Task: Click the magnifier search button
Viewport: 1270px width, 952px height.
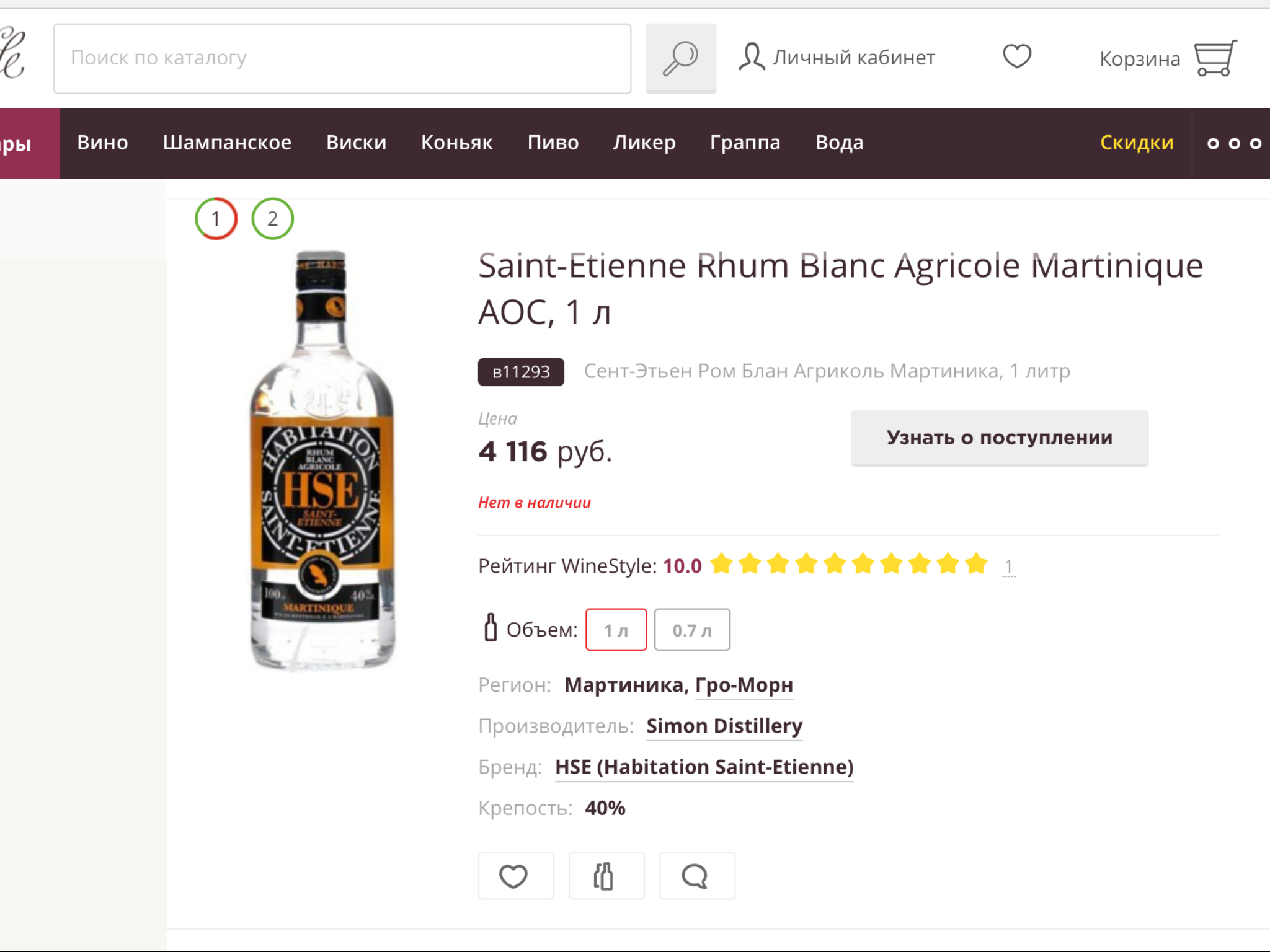Action: [680, 58]
